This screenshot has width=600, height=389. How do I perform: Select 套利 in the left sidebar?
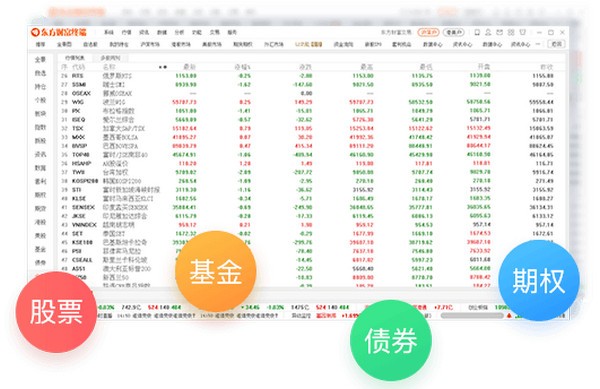40,181
